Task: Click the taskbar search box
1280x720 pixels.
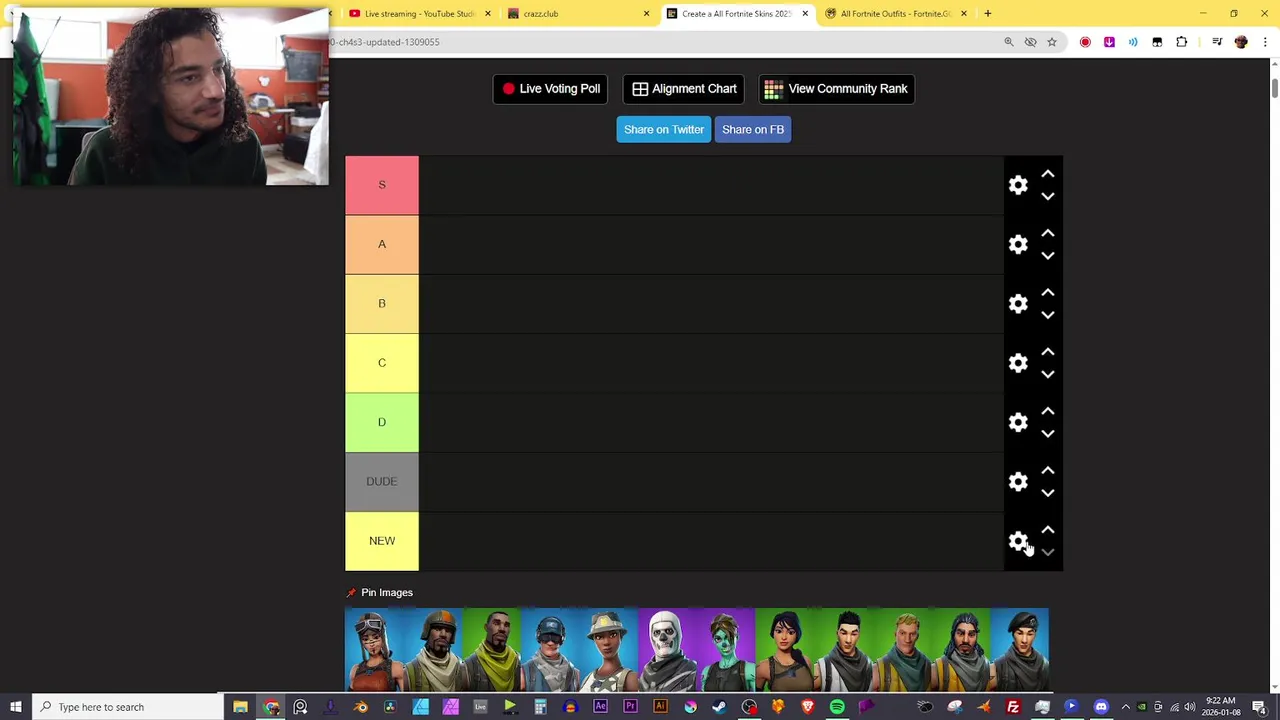Action: tap(128, 707)
